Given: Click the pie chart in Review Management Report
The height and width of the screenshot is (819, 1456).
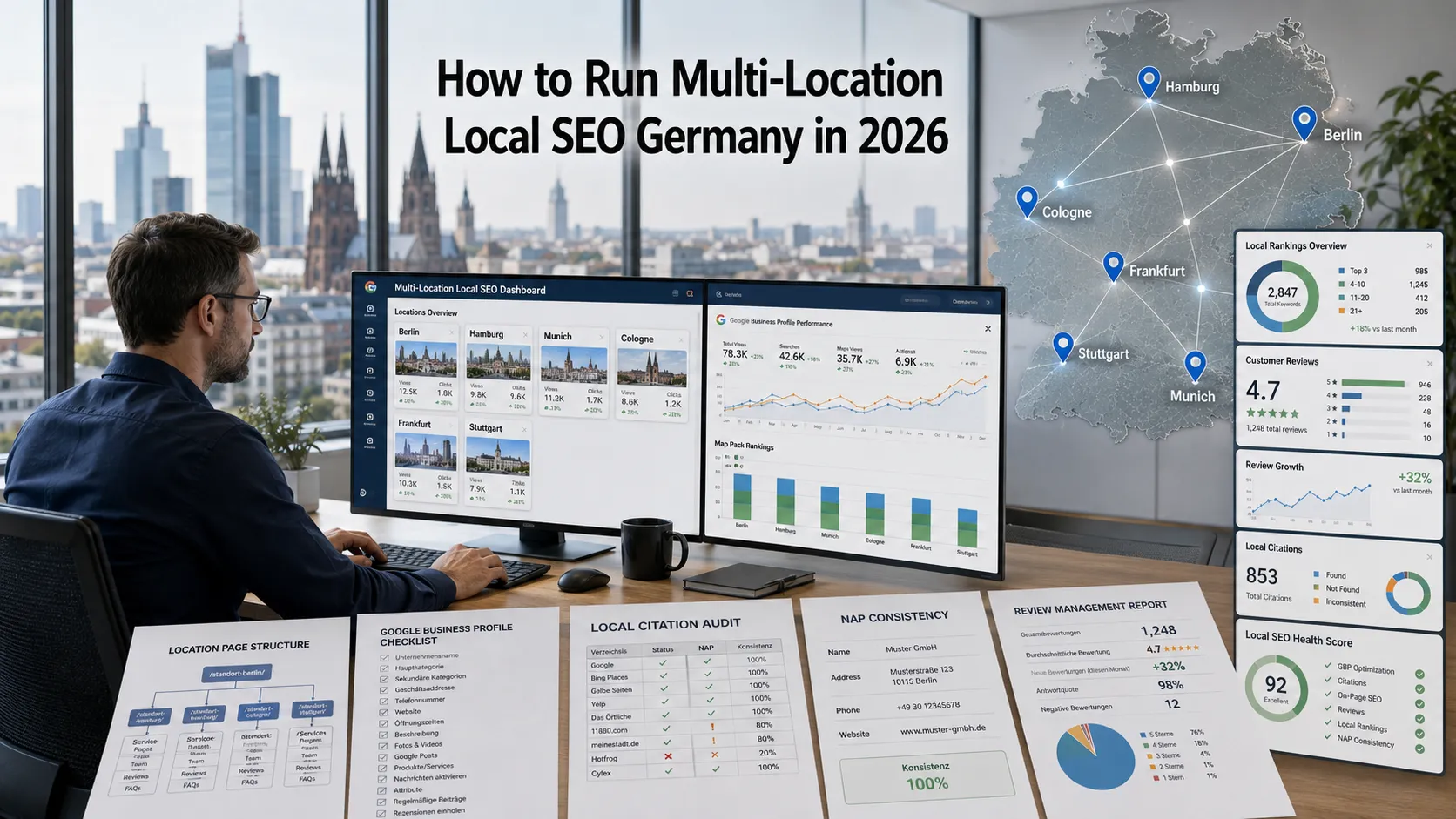Looking at the screenshot, I should coord(1095,755).
